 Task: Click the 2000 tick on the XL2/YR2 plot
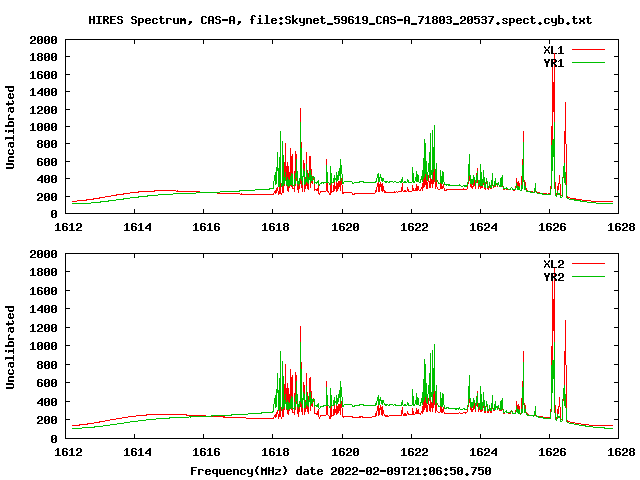pos(43,254)
